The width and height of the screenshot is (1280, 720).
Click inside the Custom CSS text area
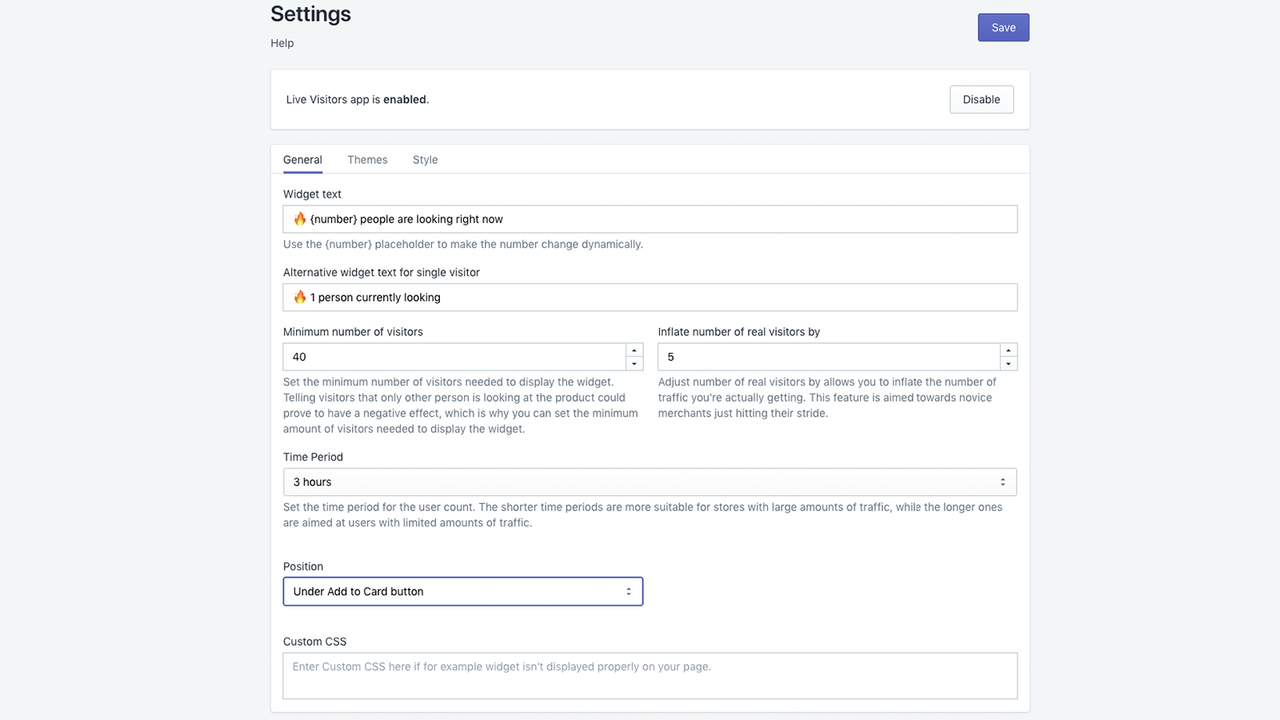pyautogui.click(x=649, y=675)
